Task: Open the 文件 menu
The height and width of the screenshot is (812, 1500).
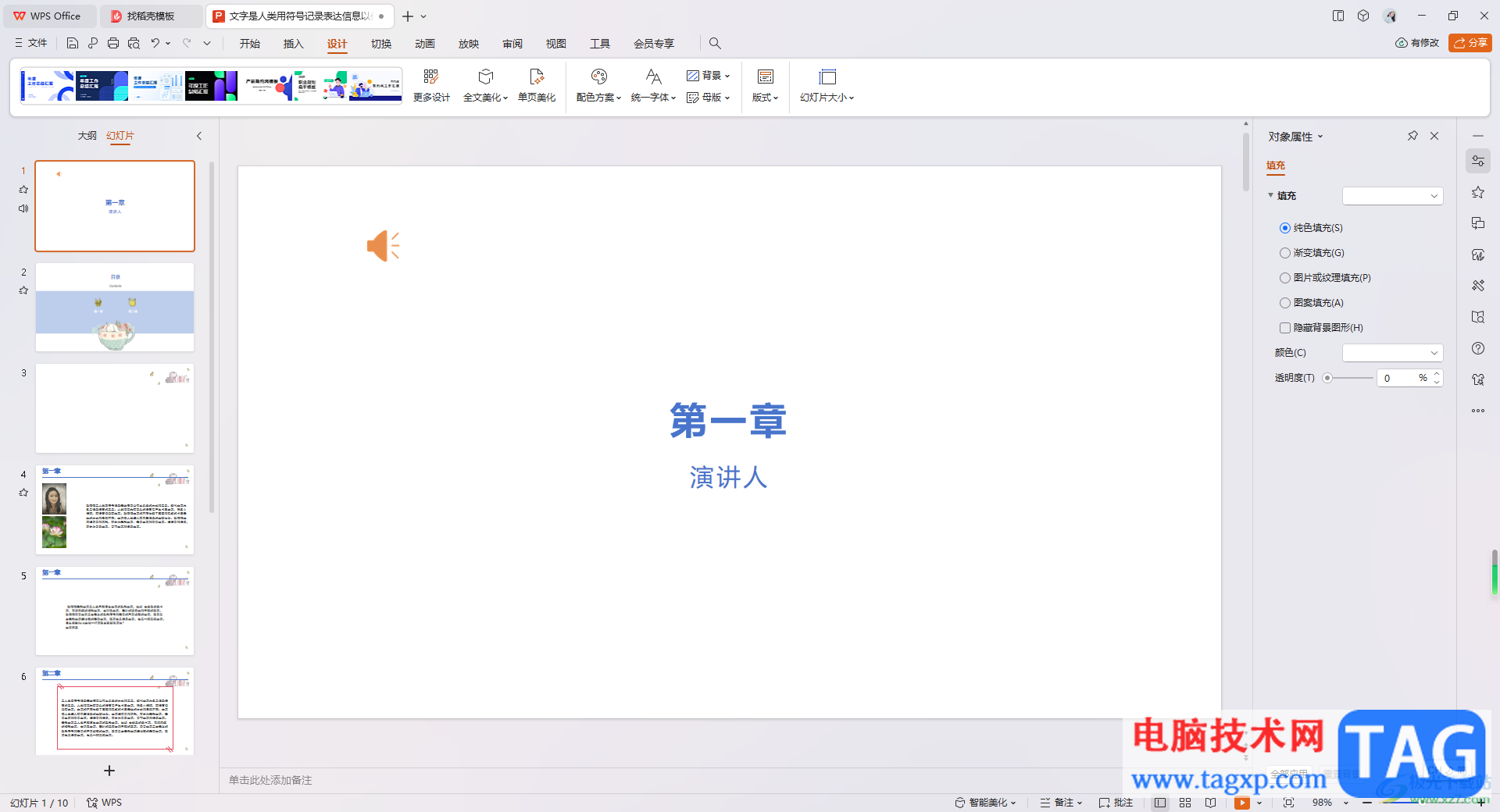Action: pos(31,44)
